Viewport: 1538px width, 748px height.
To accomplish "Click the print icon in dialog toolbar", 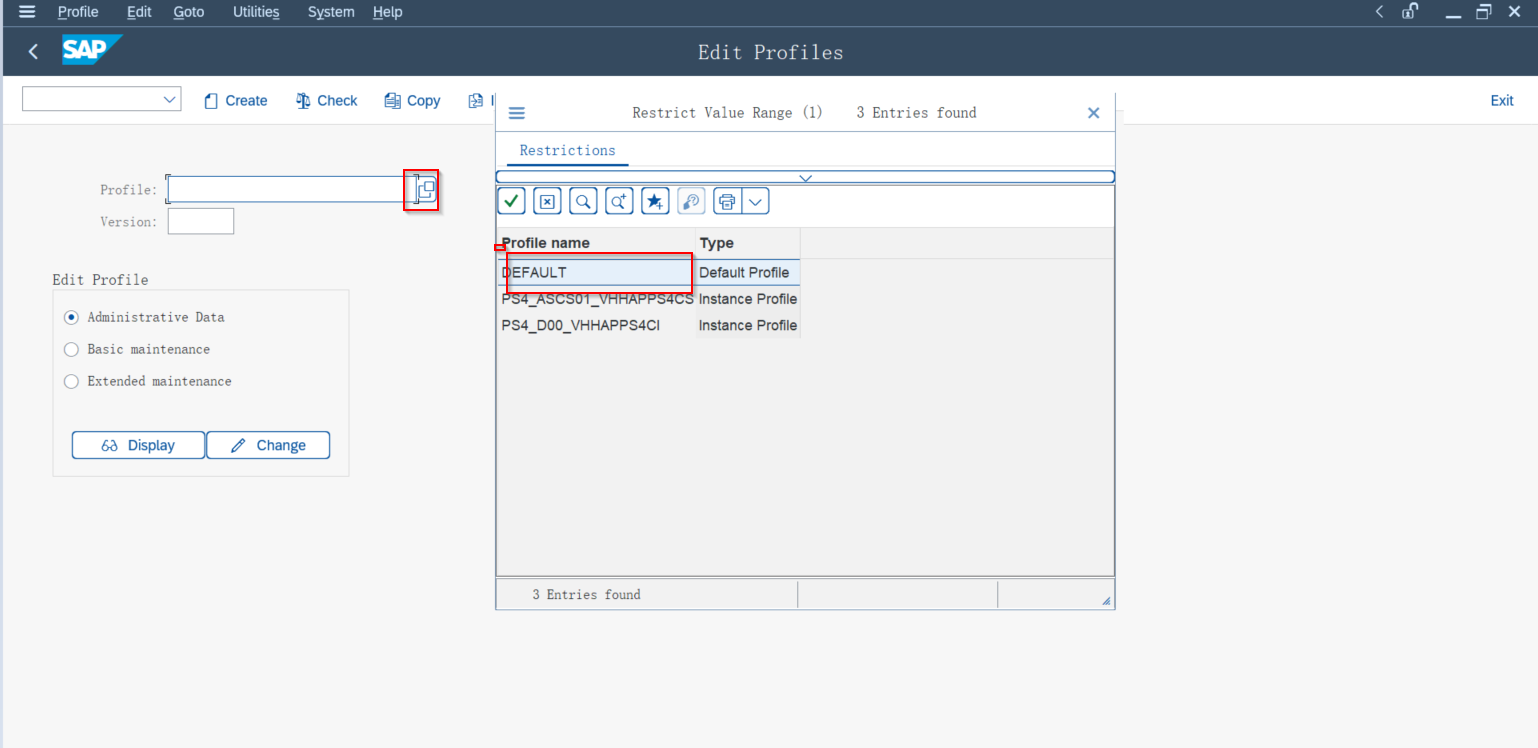I will (727, 201).
